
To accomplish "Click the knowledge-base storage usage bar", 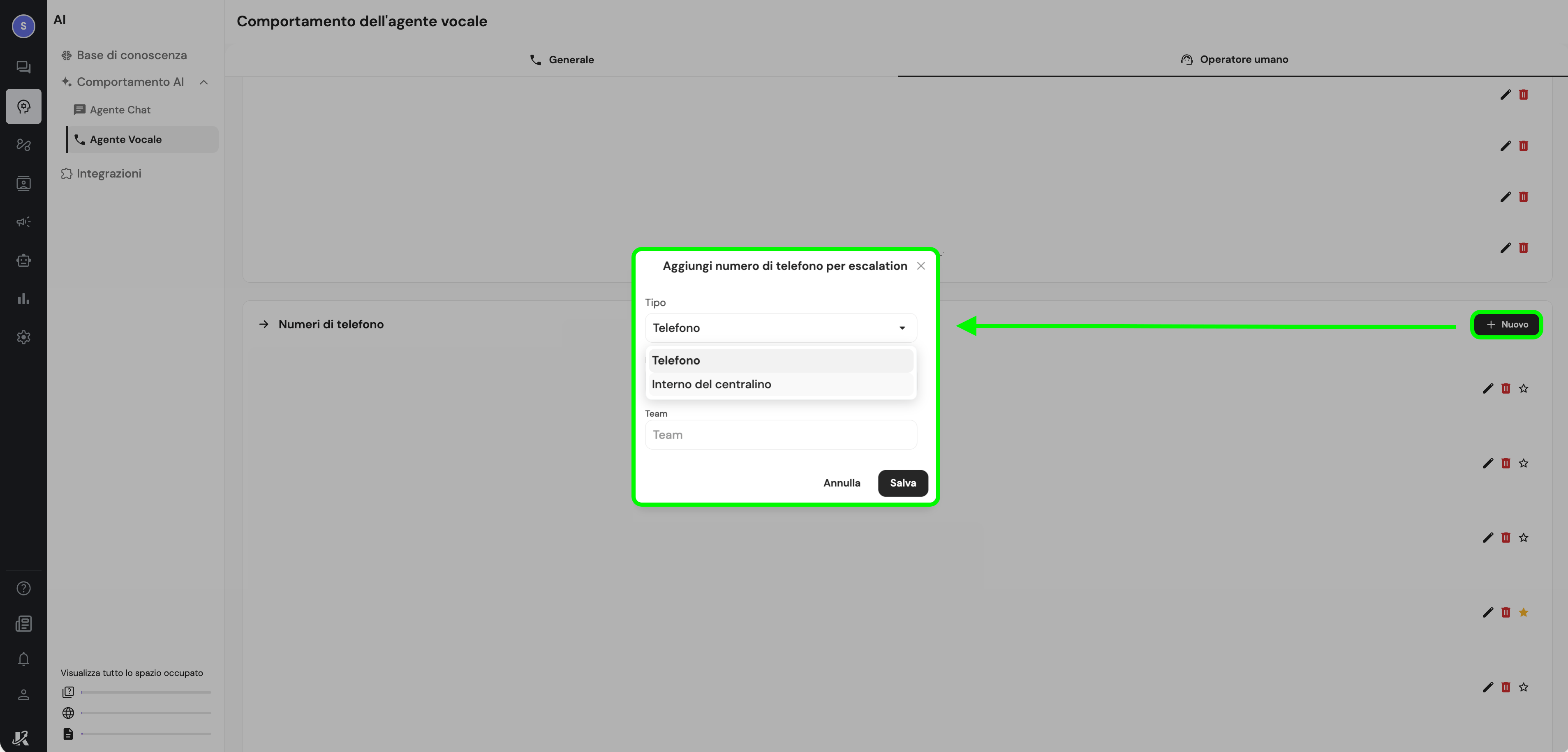I will [x=146, y=692].
